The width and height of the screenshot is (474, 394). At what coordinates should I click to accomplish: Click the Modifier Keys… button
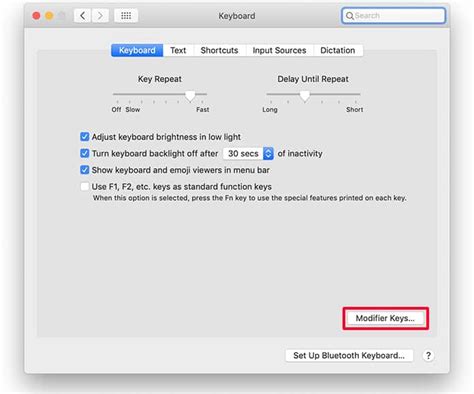(x=385, y=318)
